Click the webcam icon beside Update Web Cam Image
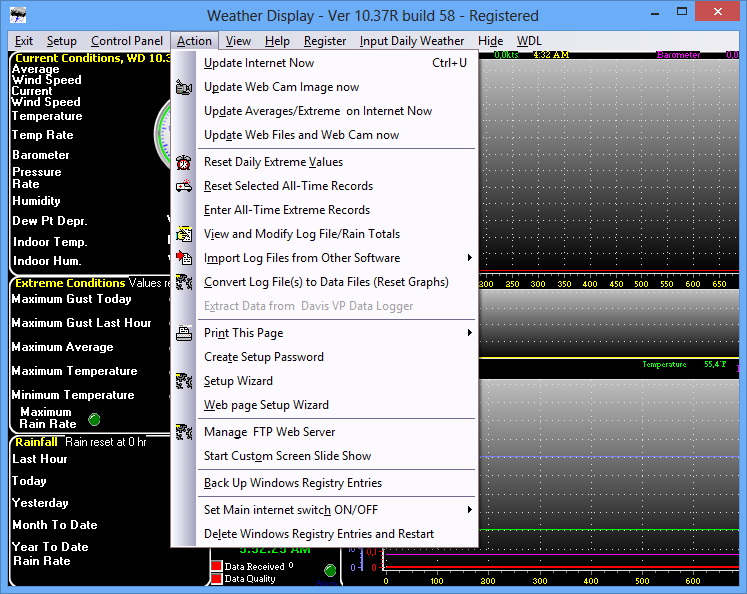The height and width of the screenshot is (594, 747). point(183,87)
